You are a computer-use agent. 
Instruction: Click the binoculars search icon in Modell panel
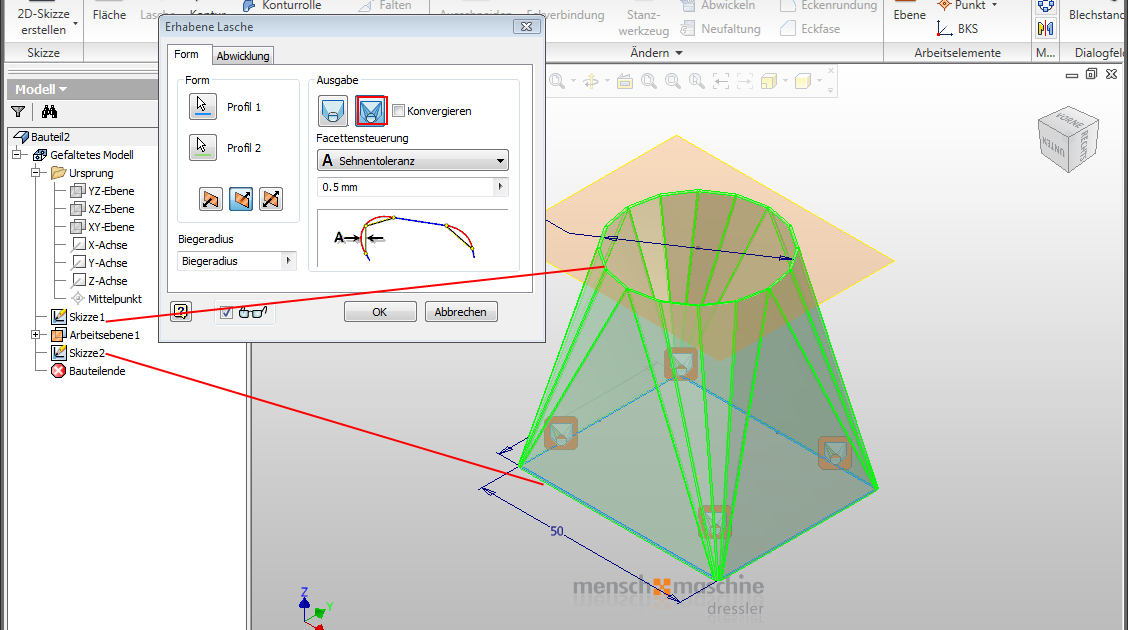48,112
